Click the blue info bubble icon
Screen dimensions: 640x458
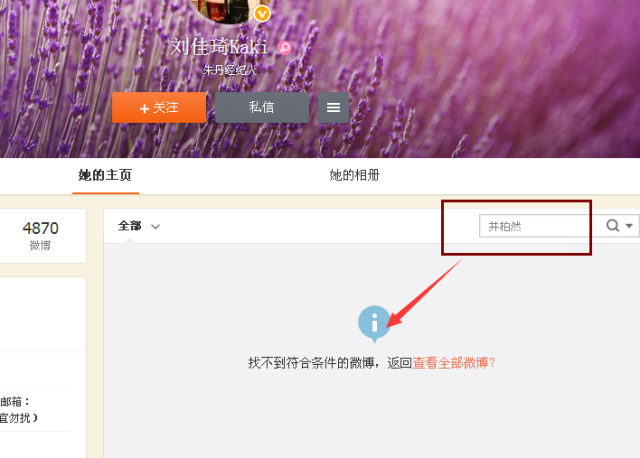tap(374, 323)
